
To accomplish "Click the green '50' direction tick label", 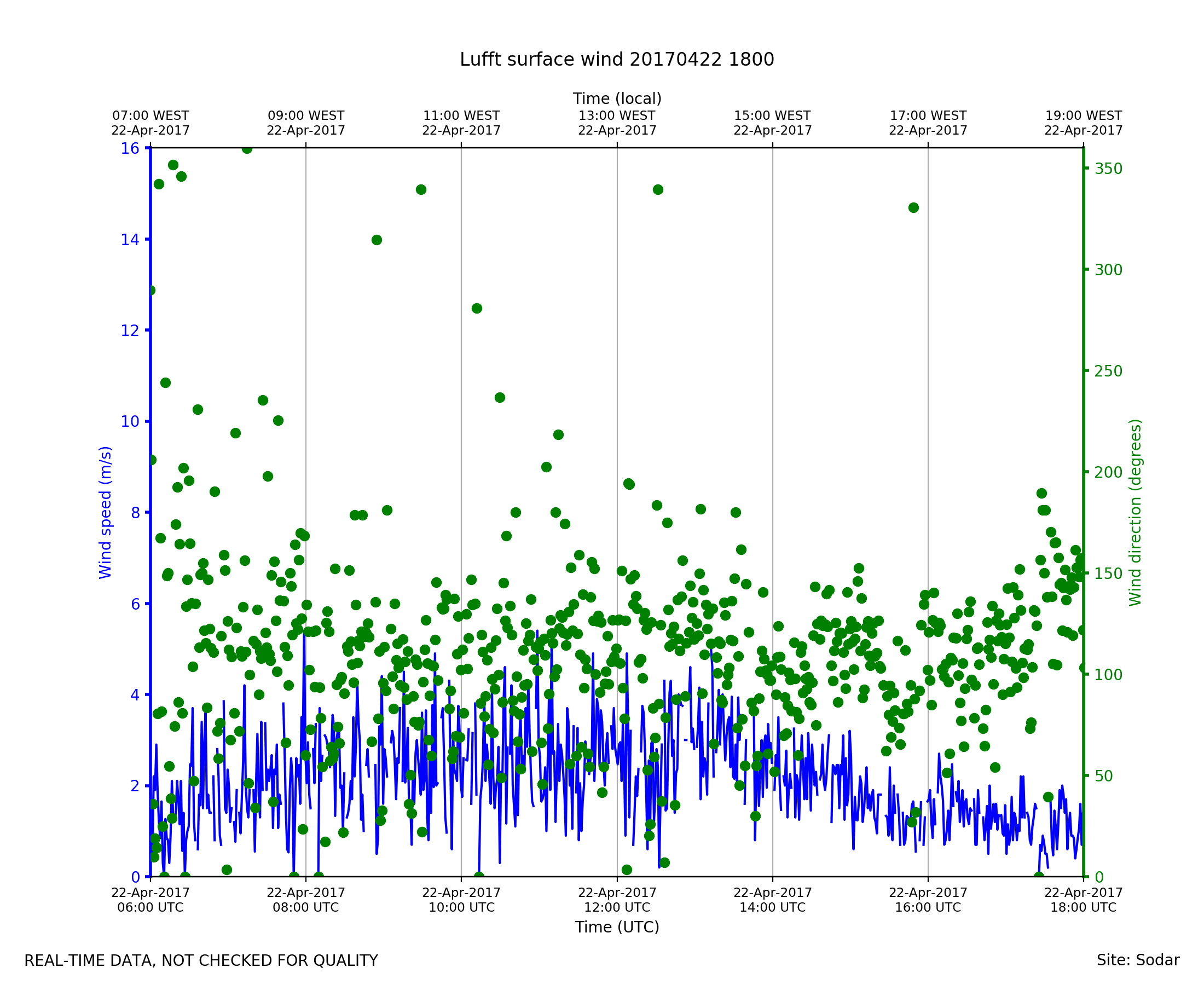I will (1103, 776).
